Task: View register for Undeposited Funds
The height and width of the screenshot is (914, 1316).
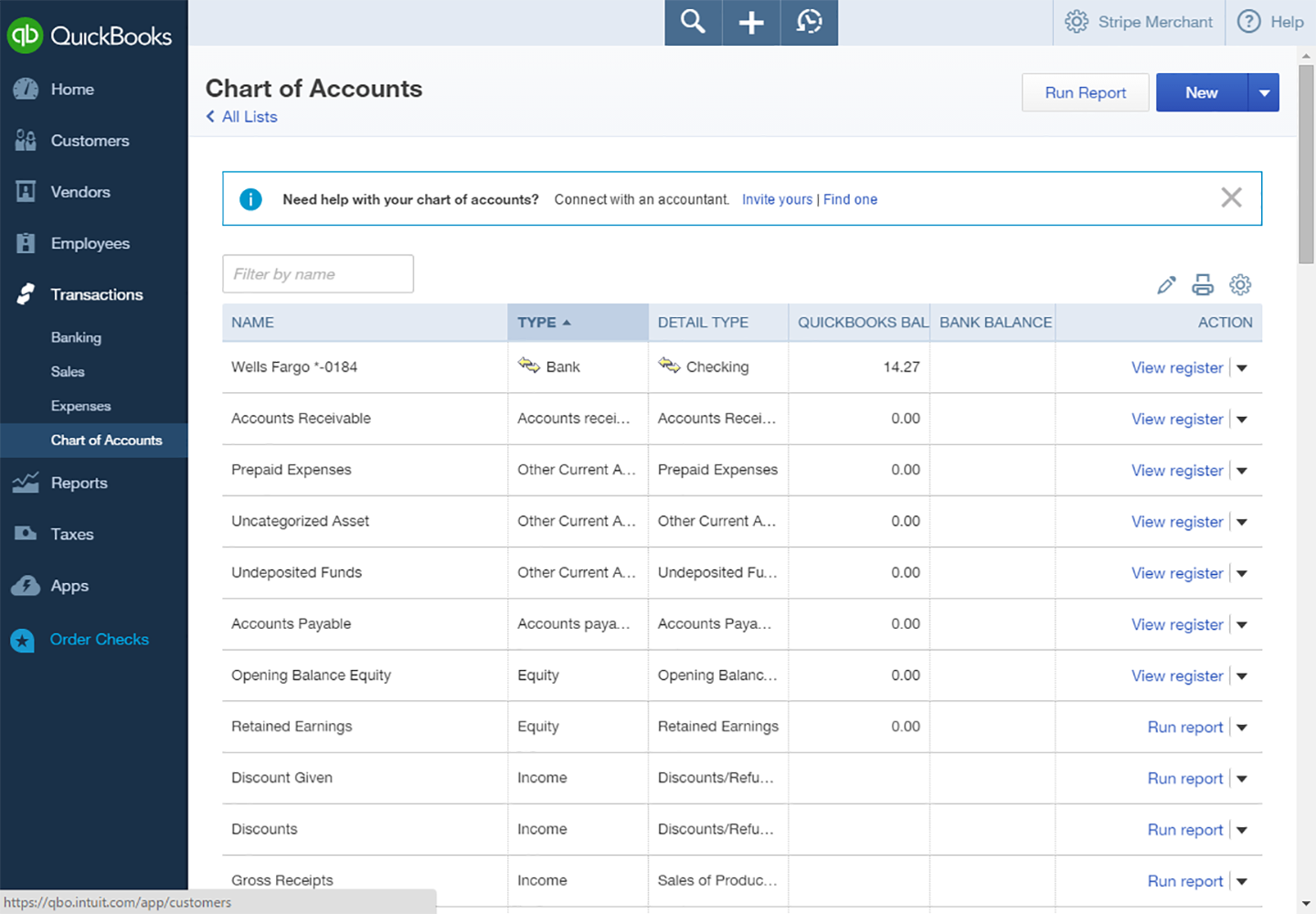Action: [1177, 573]
